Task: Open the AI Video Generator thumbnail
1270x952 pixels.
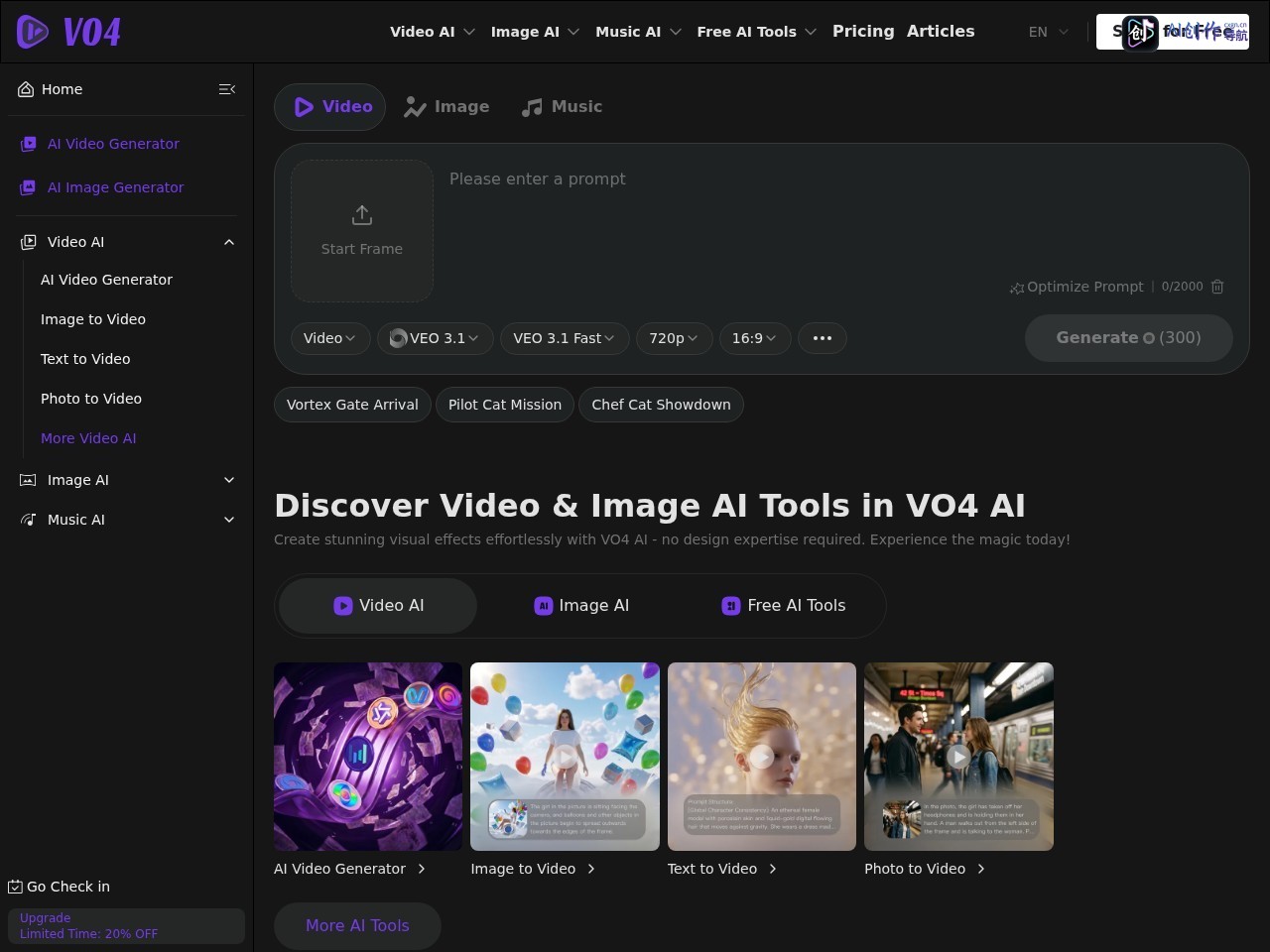Action: pos(368,757)
